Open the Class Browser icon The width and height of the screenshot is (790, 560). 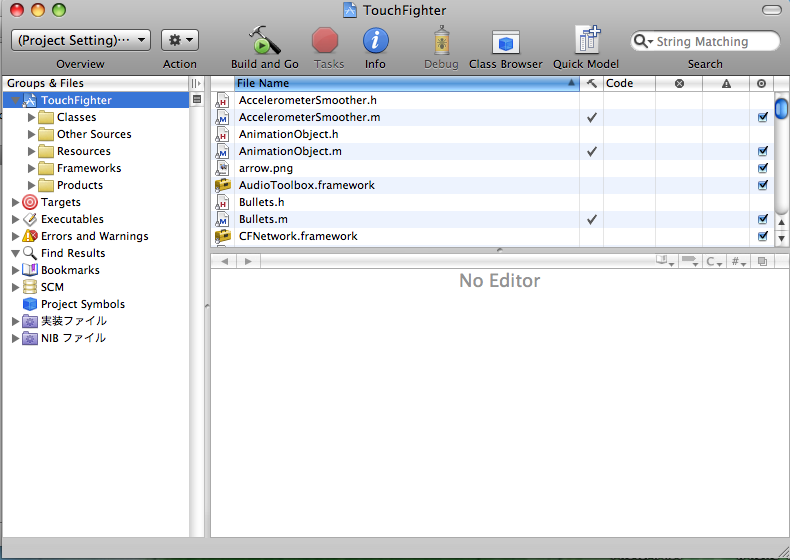pos(505,42)
